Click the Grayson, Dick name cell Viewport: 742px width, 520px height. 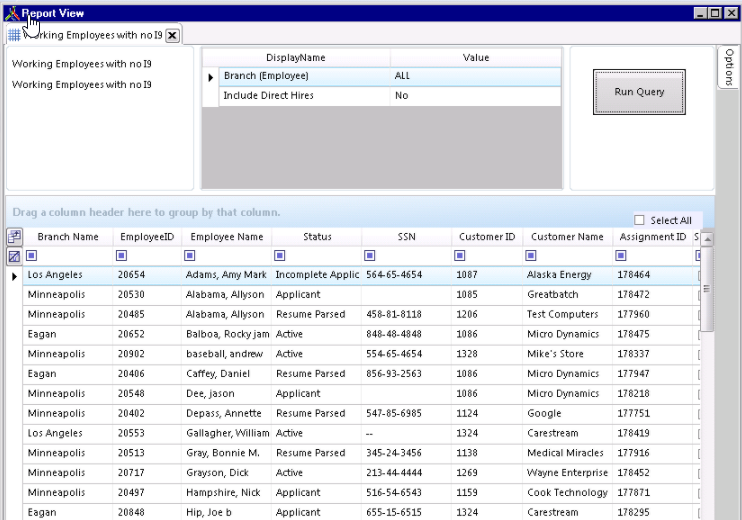pos(226,473)
